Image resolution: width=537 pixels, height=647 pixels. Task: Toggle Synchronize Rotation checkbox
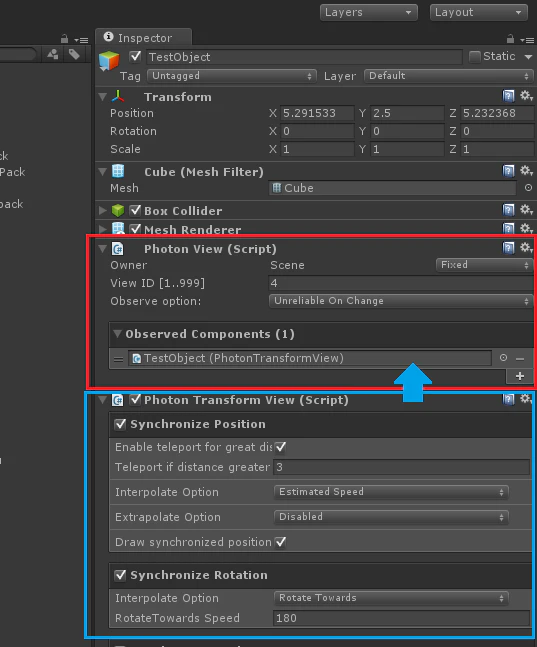click(120, 575)
